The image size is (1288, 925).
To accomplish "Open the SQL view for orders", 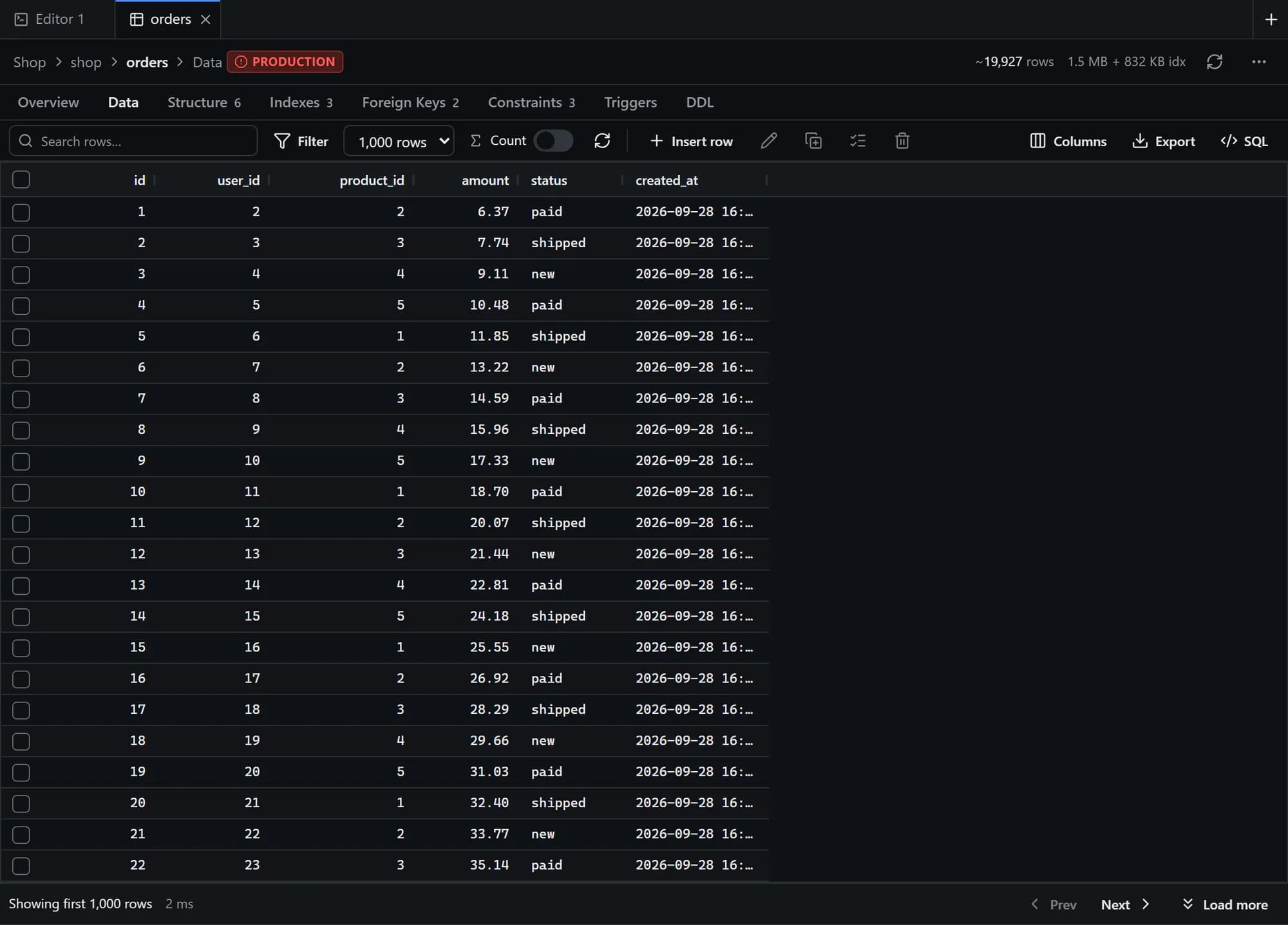I will click(x=1244, y=141).
